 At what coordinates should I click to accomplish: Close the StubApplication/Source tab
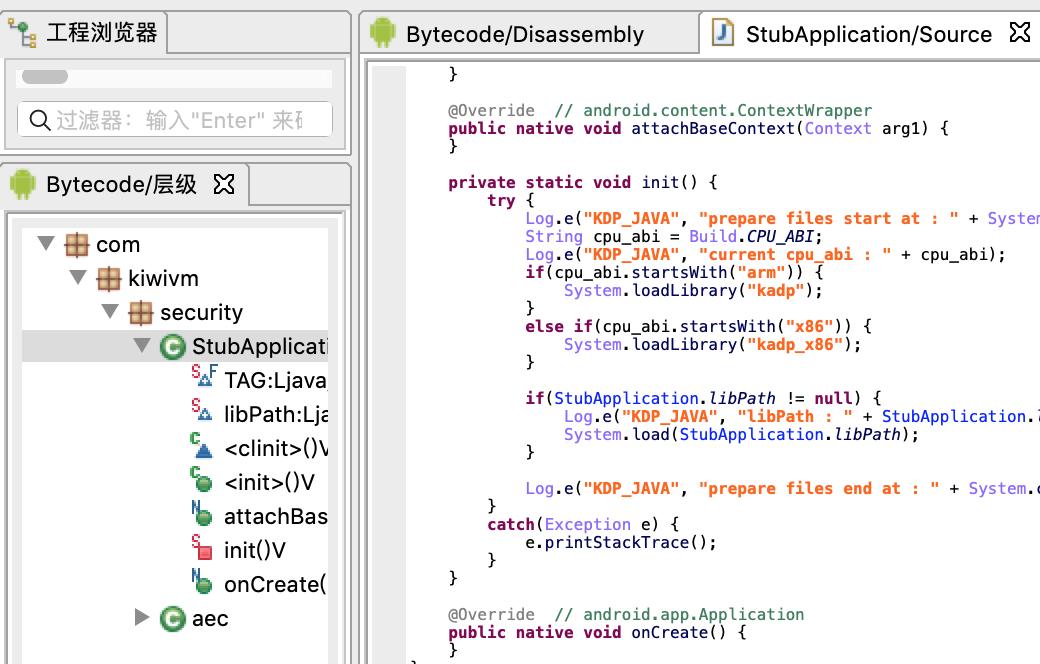pos(1019,33)
